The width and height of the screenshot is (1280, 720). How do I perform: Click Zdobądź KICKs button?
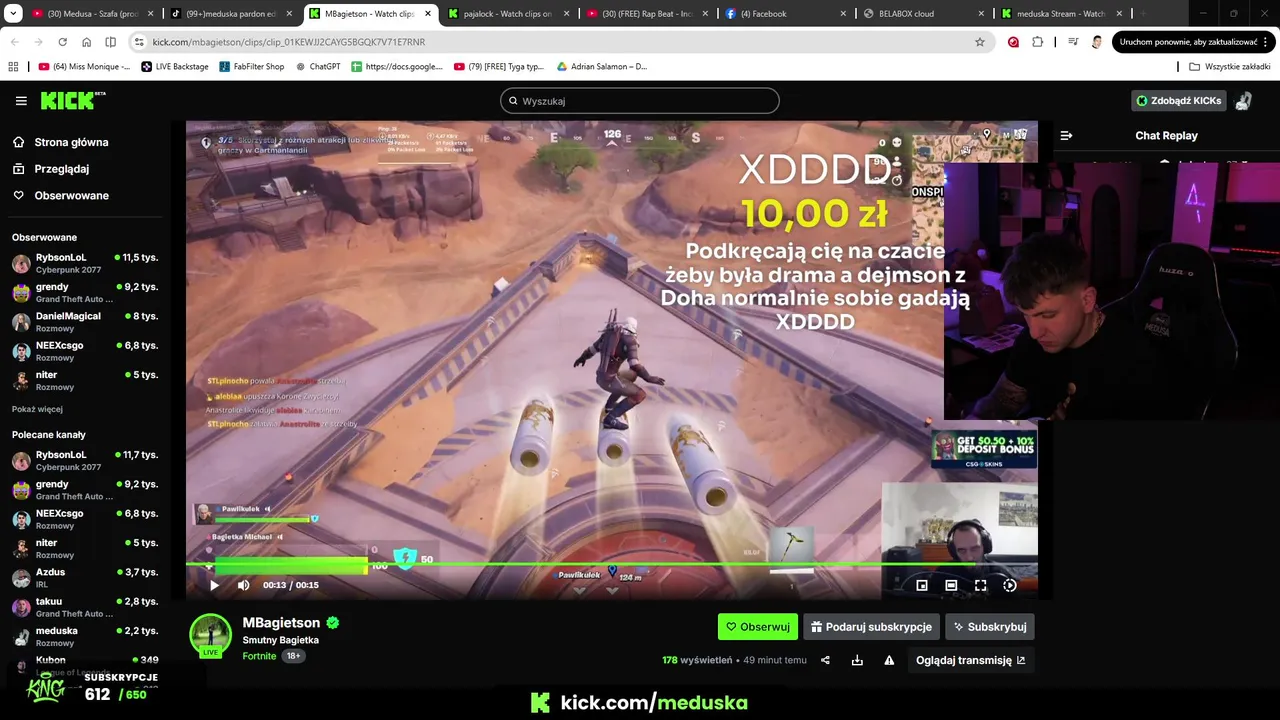point(1179,101)
